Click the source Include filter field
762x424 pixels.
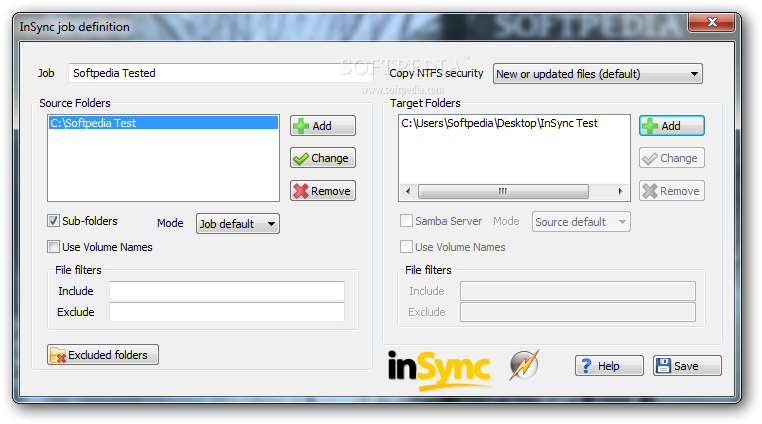click(227, 291)
